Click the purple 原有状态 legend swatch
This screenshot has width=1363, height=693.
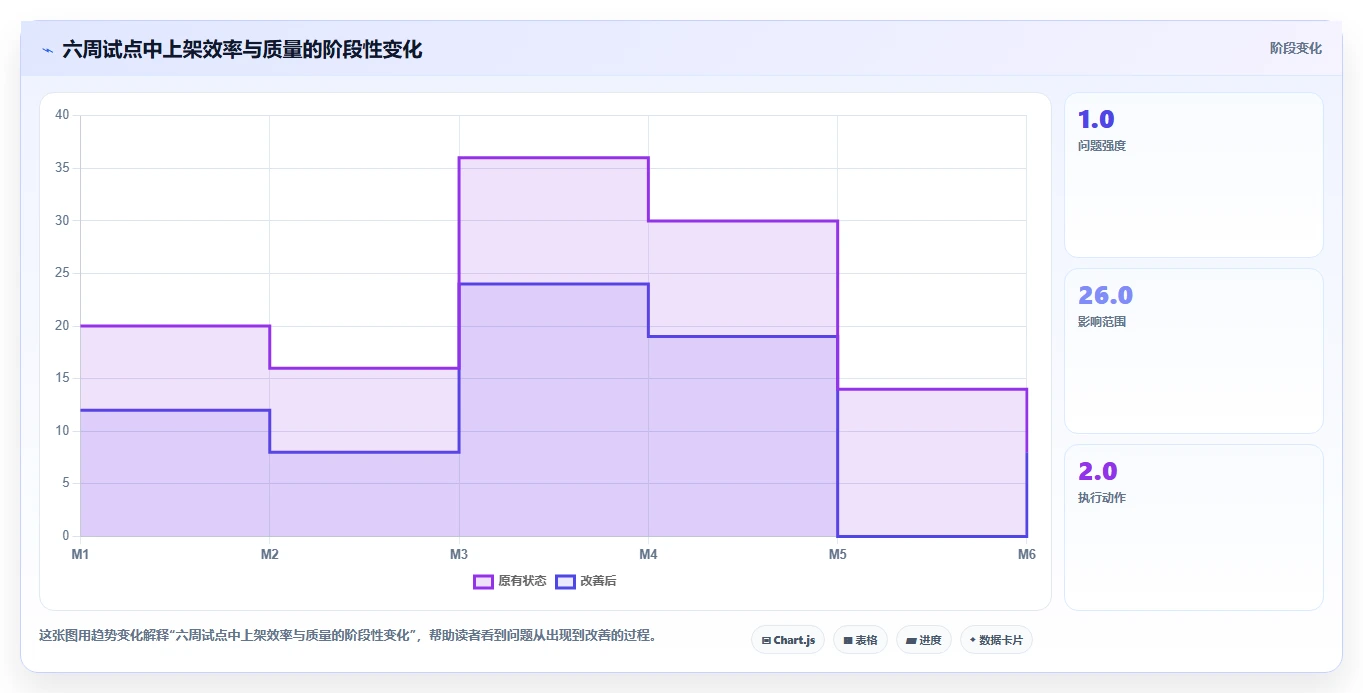pos(483,581)
